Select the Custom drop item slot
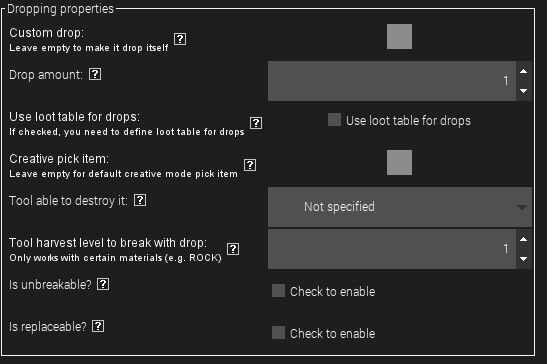 (x=399, y=37)
